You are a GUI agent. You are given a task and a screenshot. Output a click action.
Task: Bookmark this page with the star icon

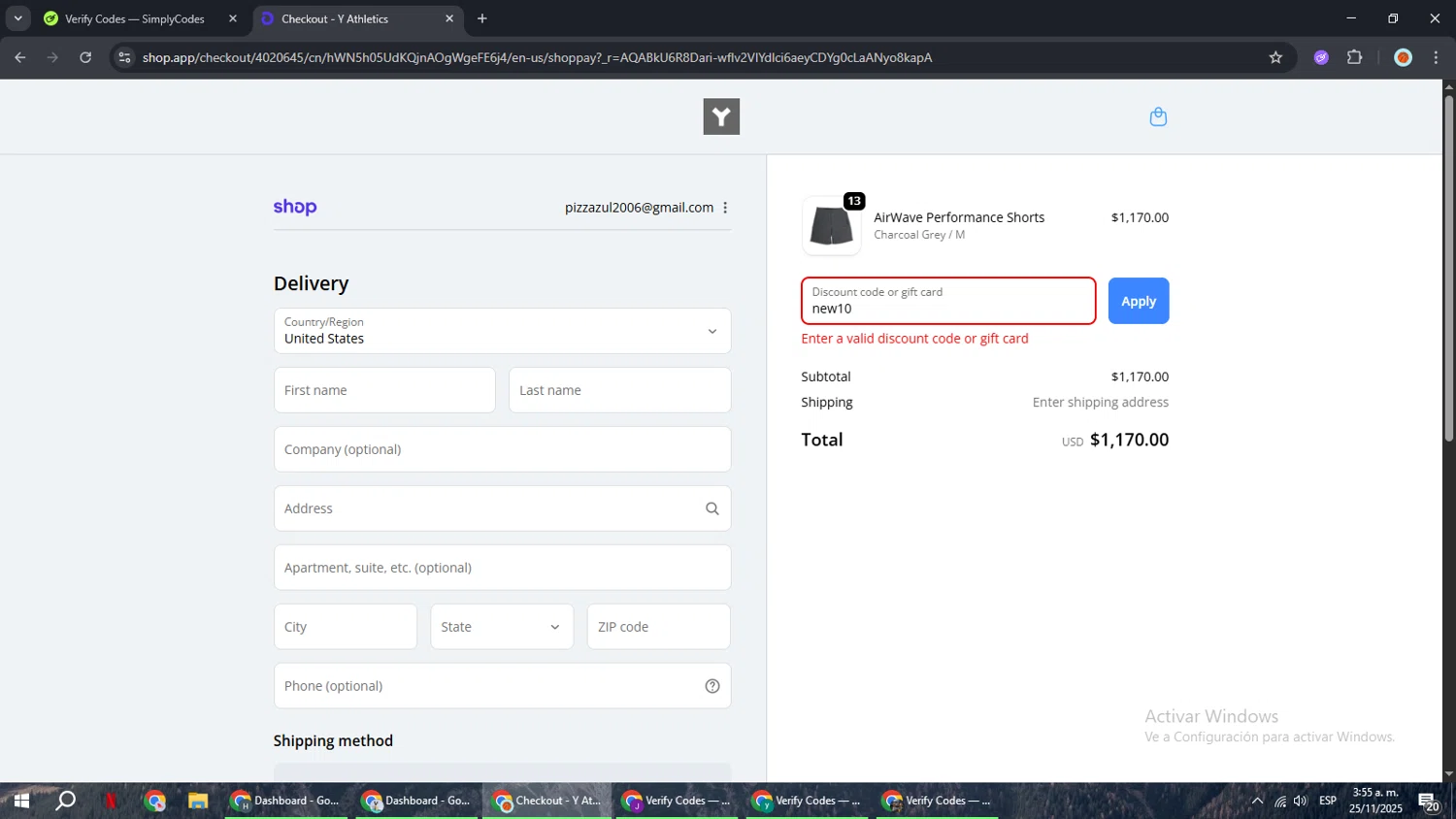tap(1275, 57)
